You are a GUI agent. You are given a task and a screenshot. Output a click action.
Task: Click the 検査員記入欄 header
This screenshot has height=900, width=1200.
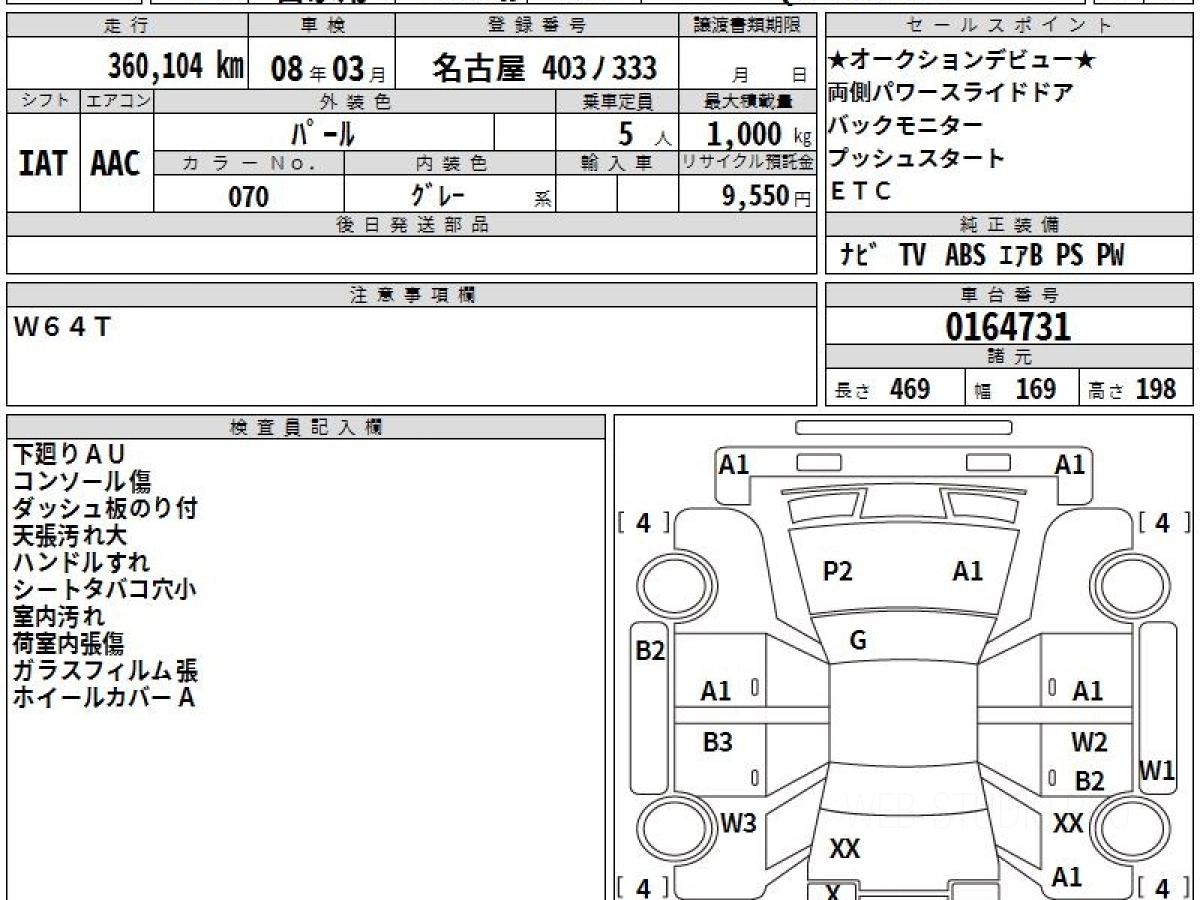306,427
